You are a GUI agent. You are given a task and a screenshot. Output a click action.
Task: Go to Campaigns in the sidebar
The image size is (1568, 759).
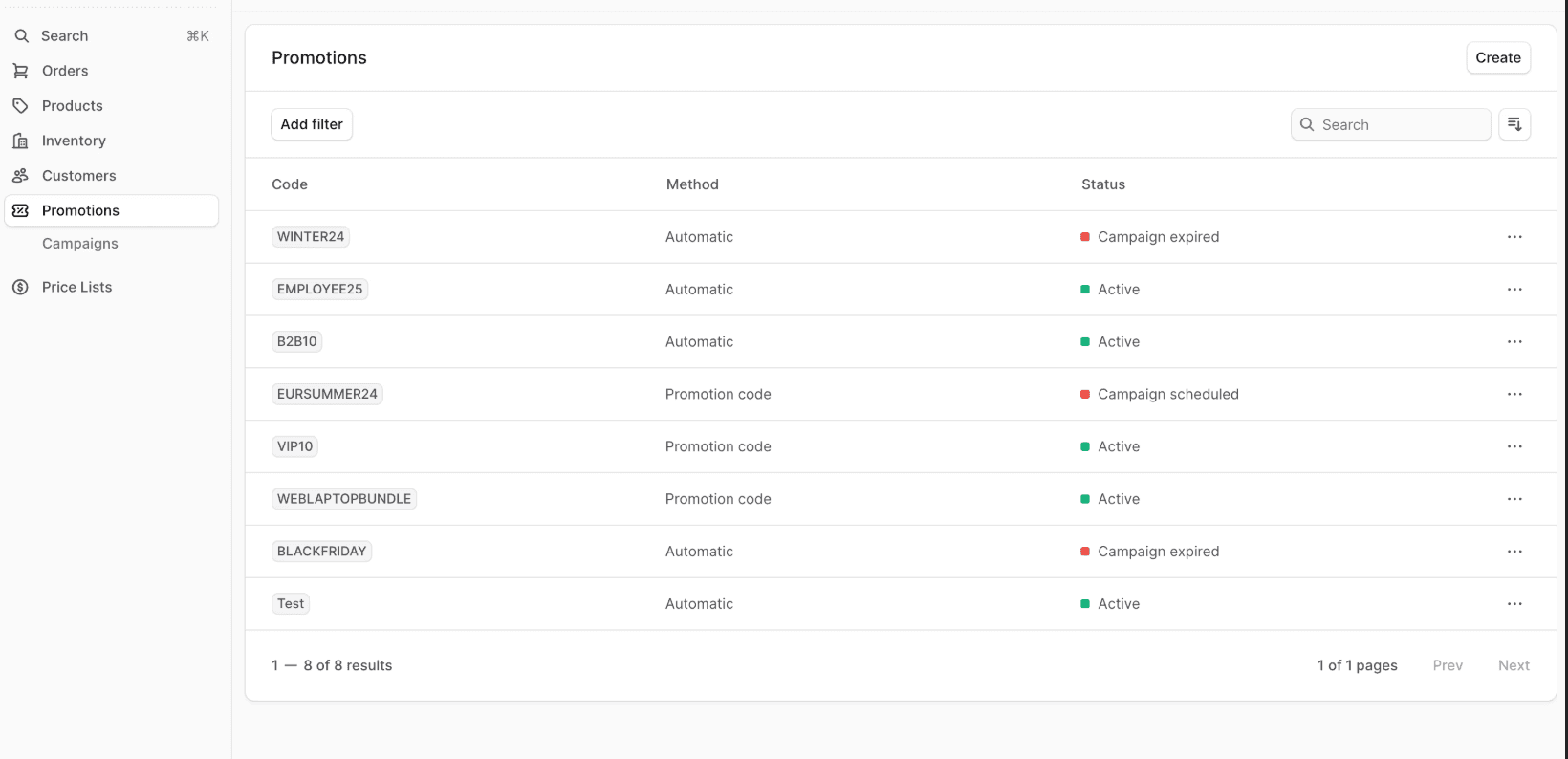pos(80,244)
